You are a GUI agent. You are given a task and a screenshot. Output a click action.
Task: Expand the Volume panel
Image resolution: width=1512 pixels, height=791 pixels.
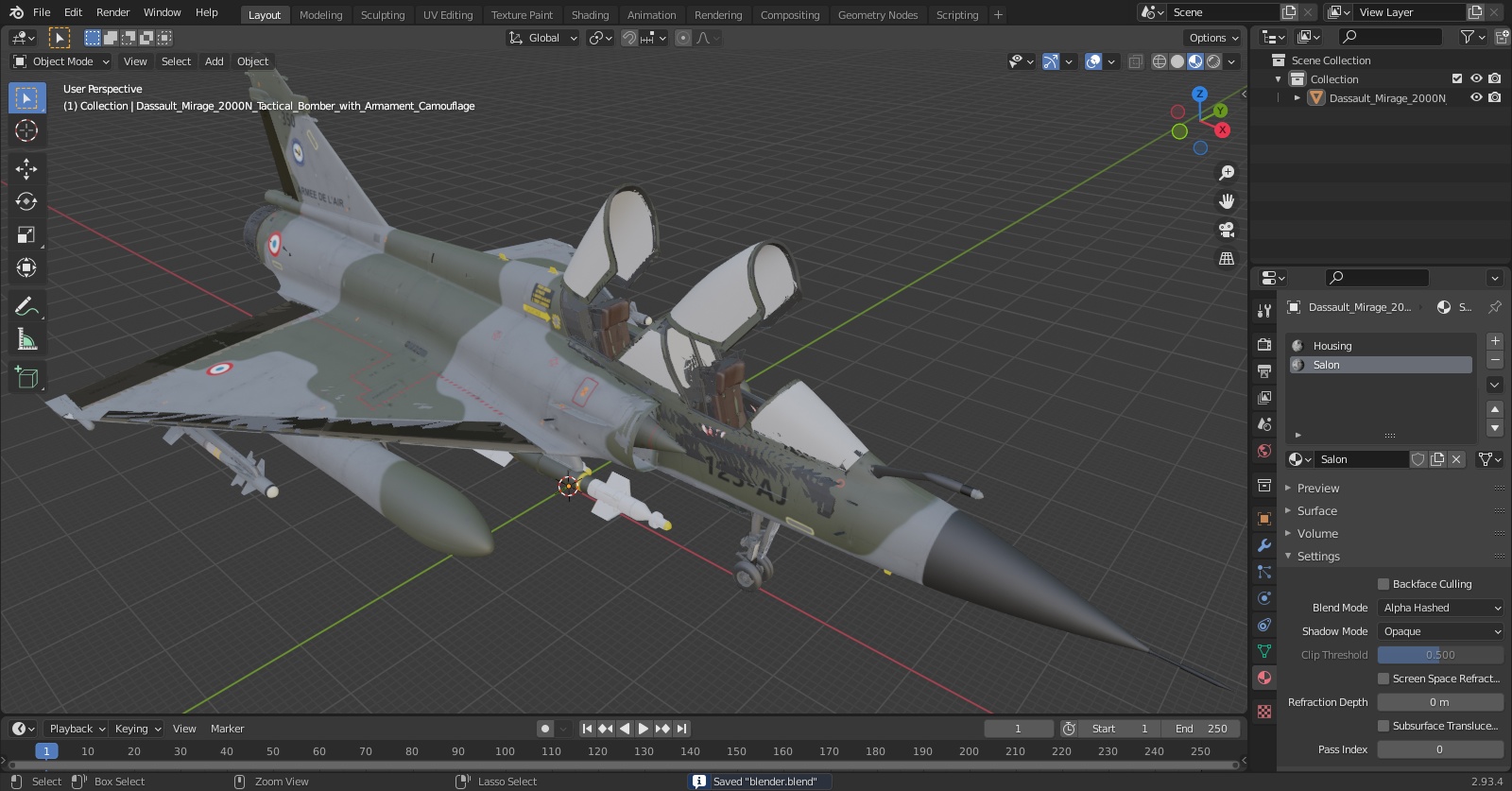(1317, 534)
